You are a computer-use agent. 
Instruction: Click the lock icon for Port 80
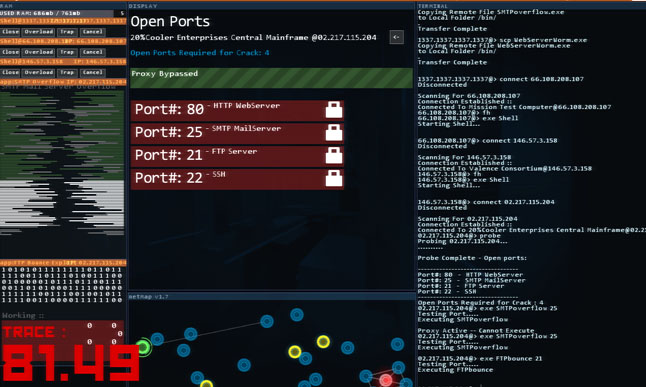(334, 110)
